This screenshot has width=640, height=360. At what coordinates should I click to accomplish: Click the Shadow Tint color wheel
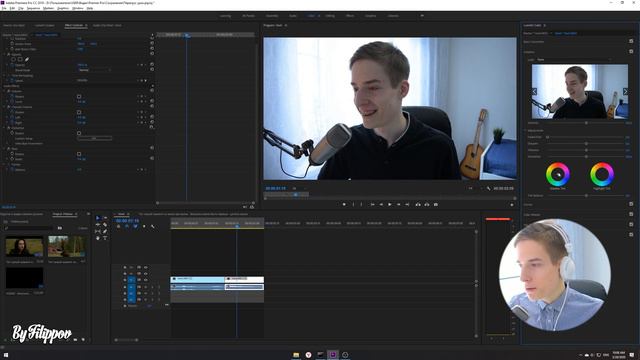(558, 174)
